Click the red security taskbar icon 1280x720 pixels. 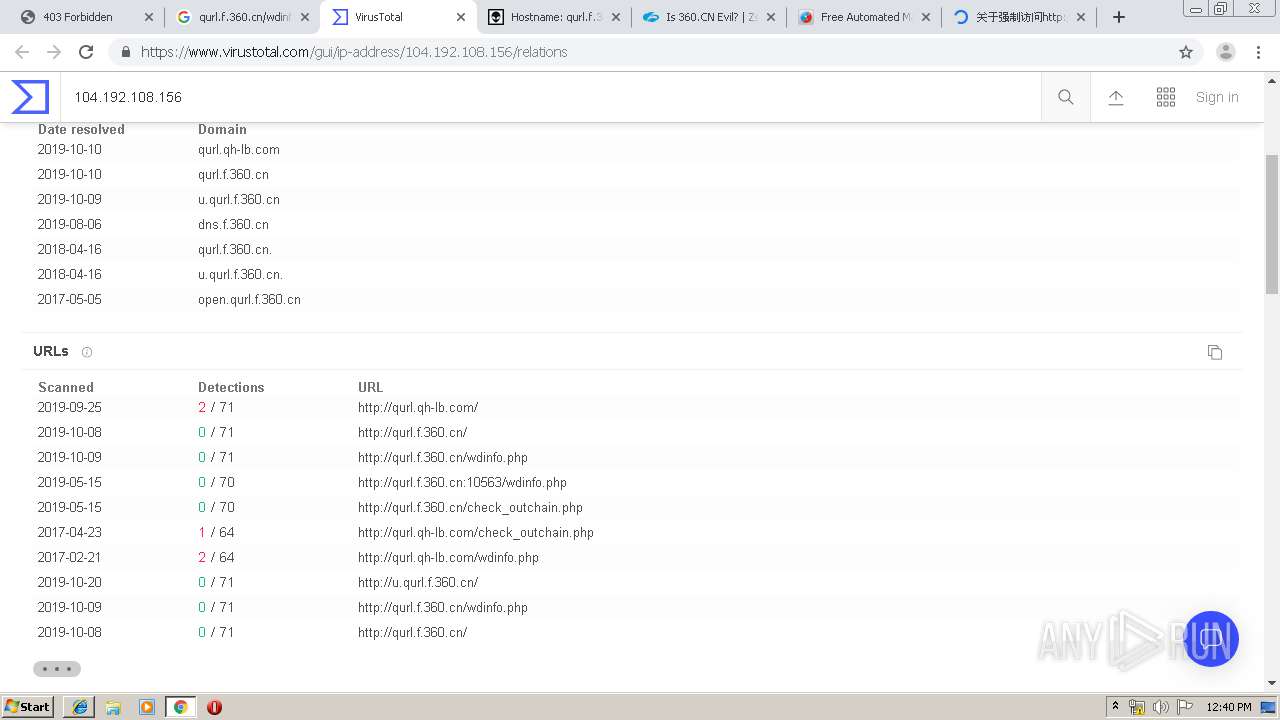[x=214, y=707]
